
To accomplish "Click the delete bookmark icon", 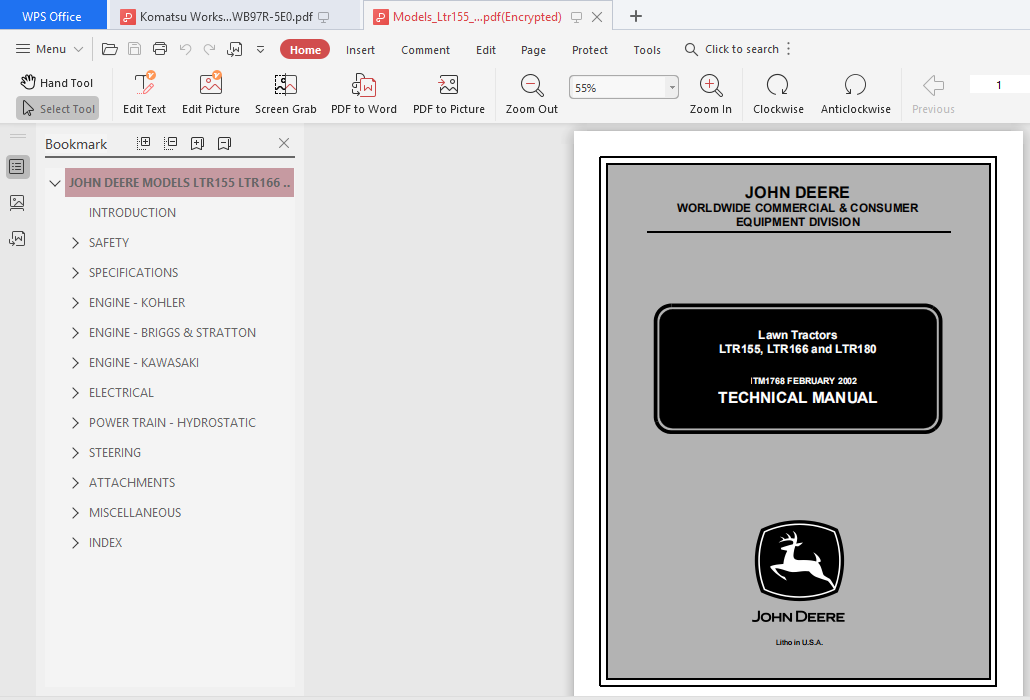I will (224, 143).
